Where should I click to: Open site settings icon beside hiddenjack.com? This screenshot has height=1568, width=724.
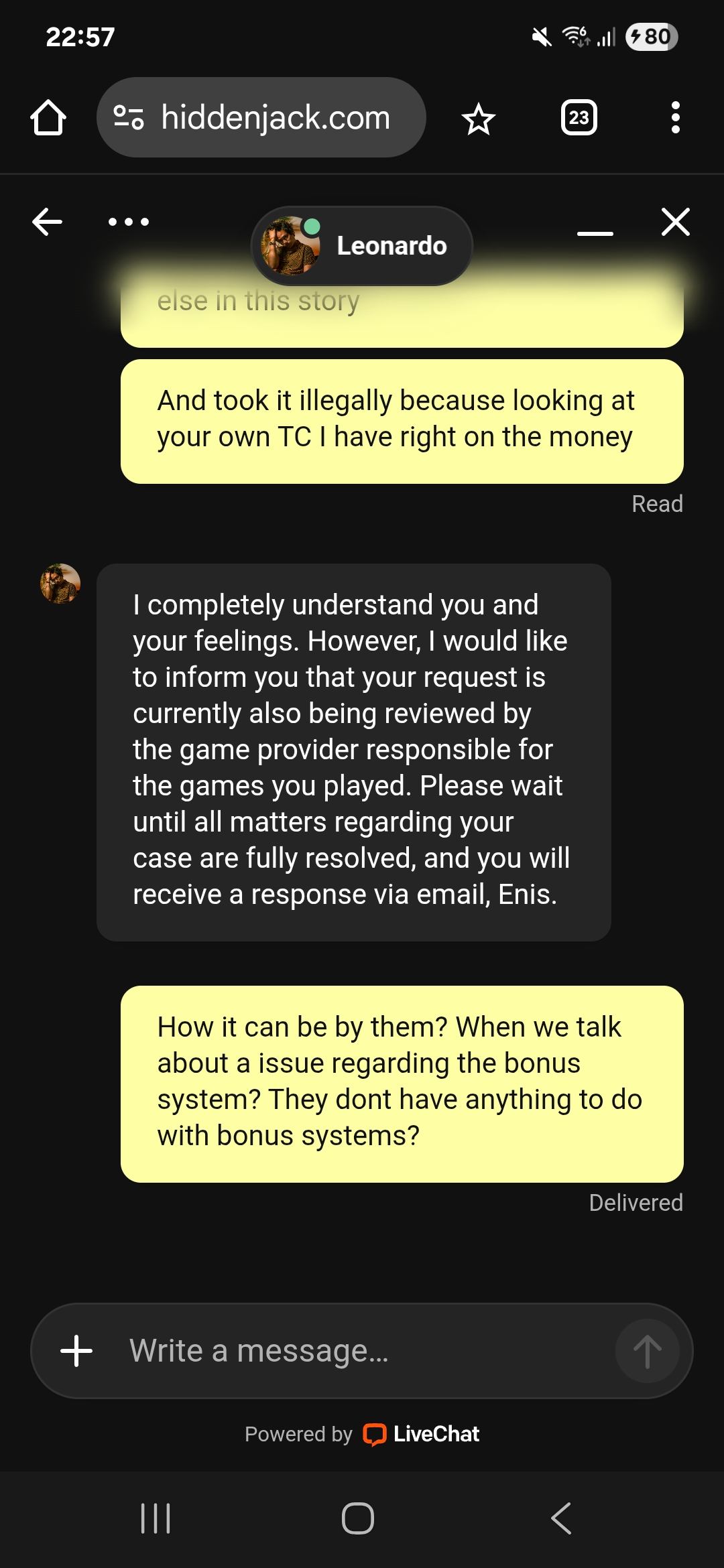(128, 117)
